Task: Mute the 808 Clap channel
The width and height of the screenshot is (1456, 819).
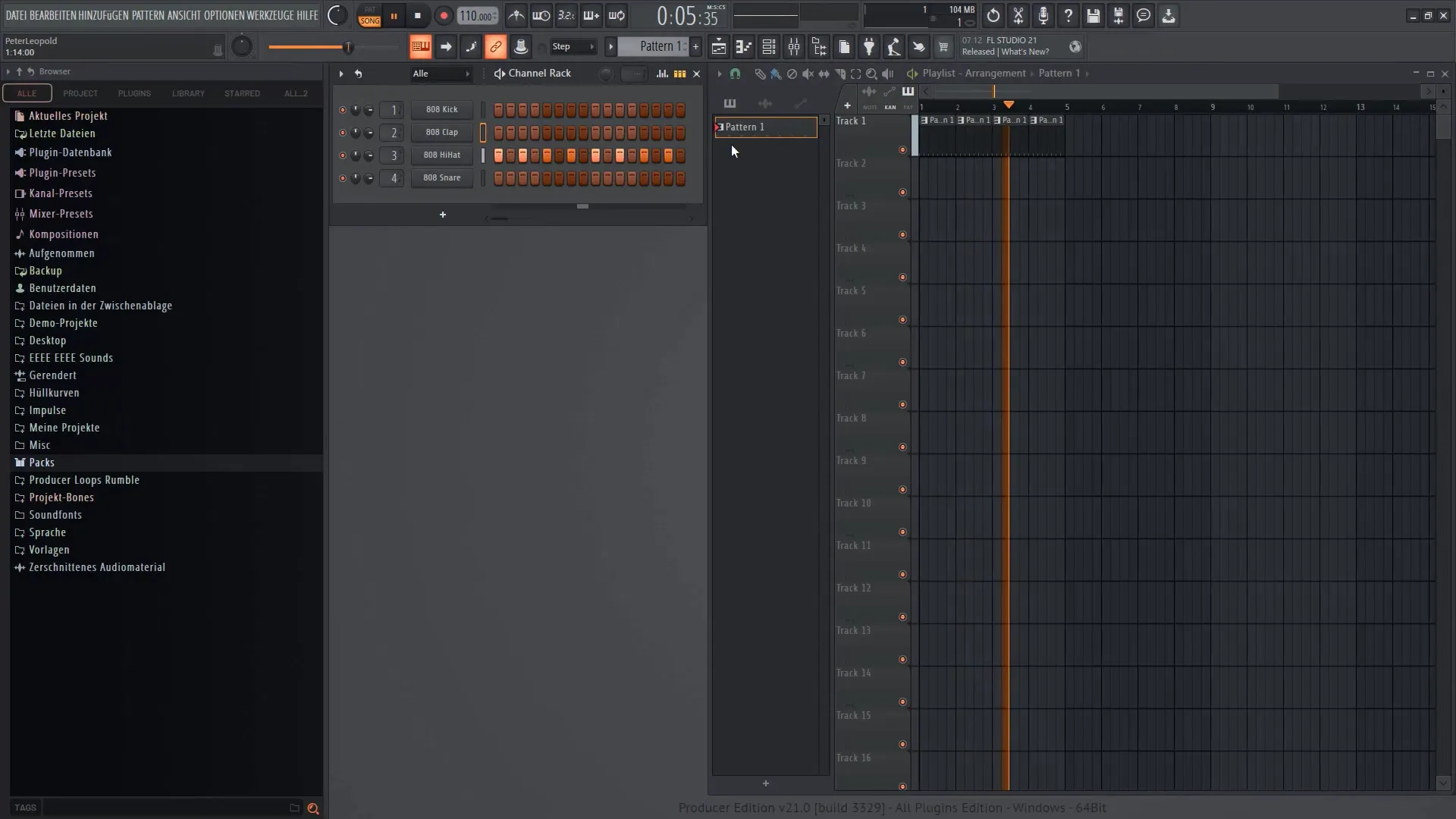Action: [x=342, y=133]
